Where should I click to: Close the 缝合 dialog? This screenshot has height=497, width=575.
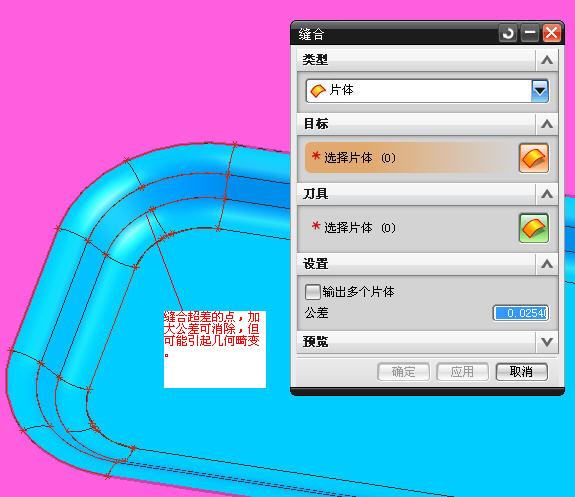point(552,34)
